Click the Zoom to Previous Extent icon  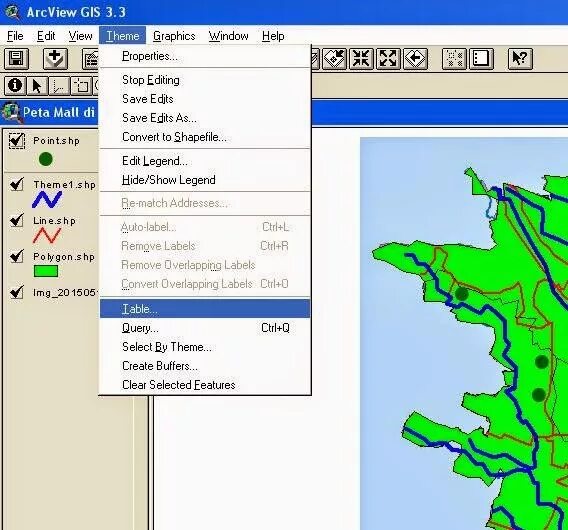click(415, 58)
